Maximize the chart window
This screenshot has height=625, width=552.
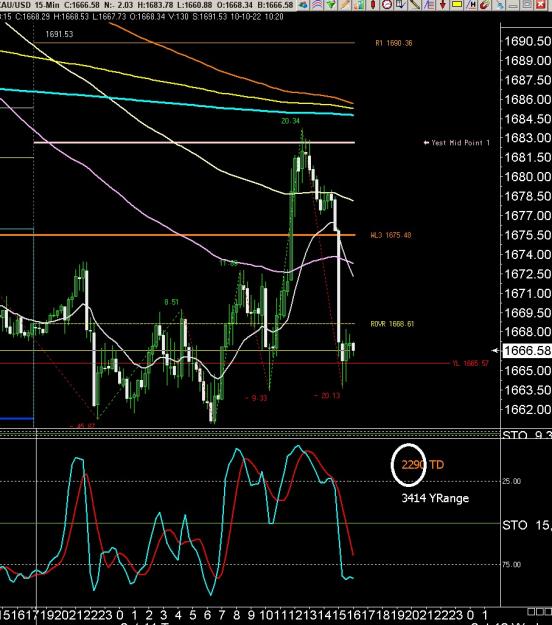pyautogui.click(x=527, y=4)
